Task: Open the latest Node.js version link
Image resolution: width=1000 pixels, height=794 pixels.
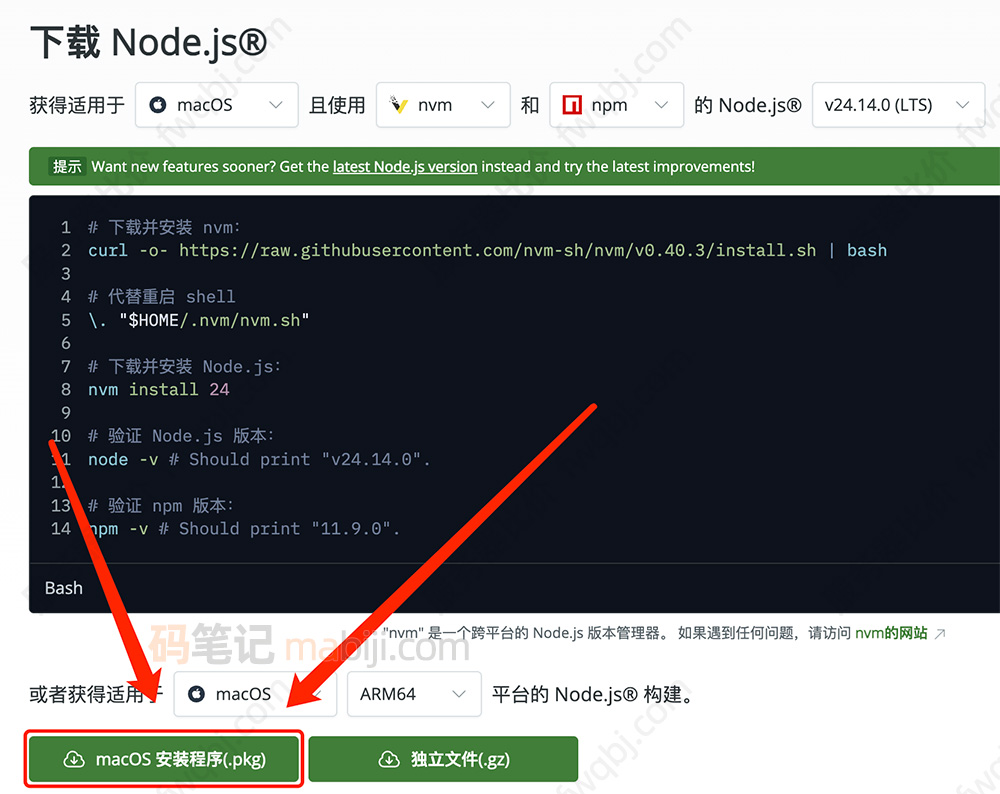Action: 405,166
